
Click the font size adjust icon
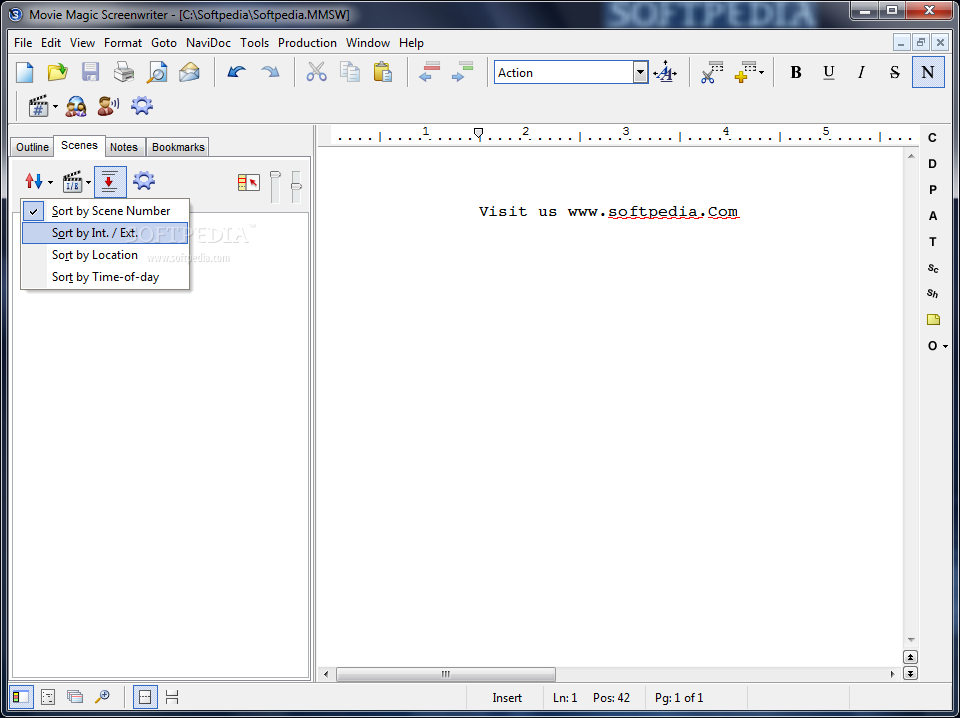coord(665,73)
